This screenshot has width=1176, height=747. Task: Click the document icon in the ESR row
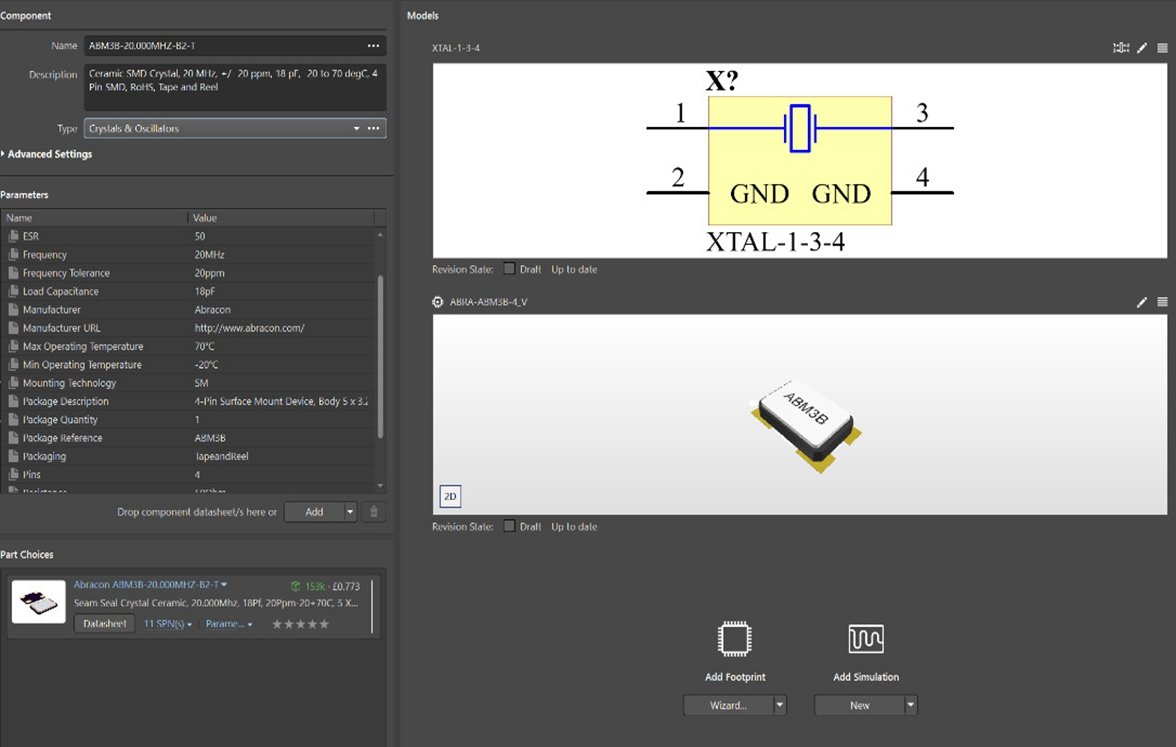coord(13,236)
